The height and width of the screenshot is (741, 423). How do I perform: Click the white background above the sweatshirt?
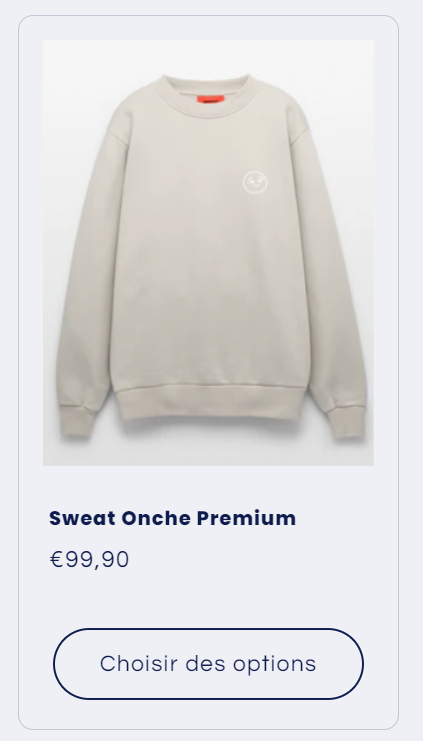click(208, 56)
